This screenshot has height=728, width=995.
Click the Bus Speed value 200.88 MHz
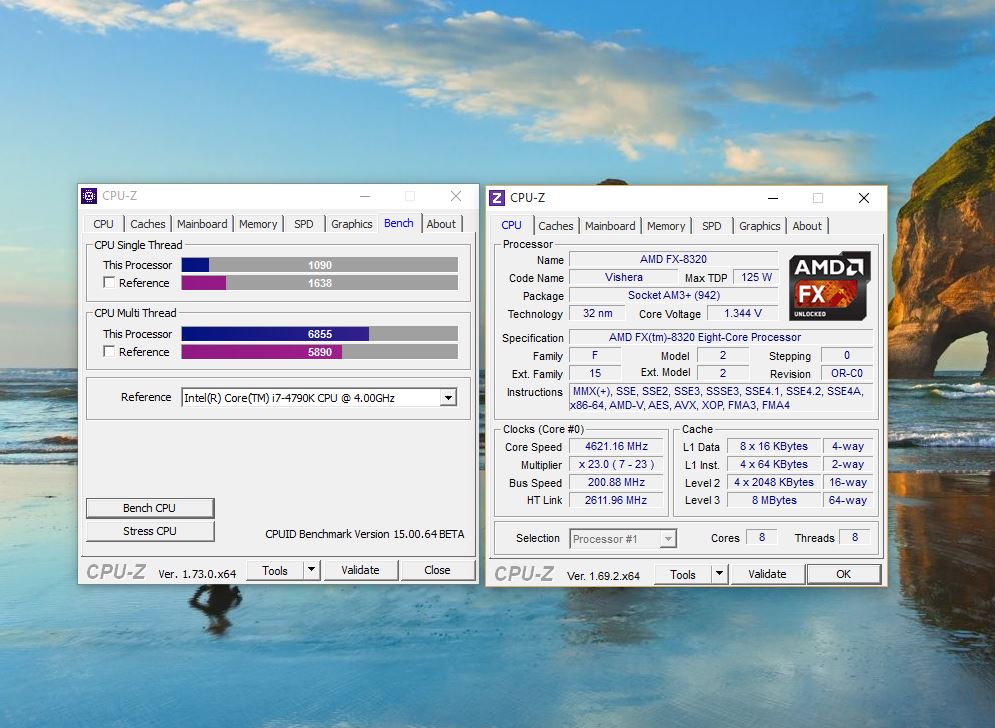tap(616, 482)
